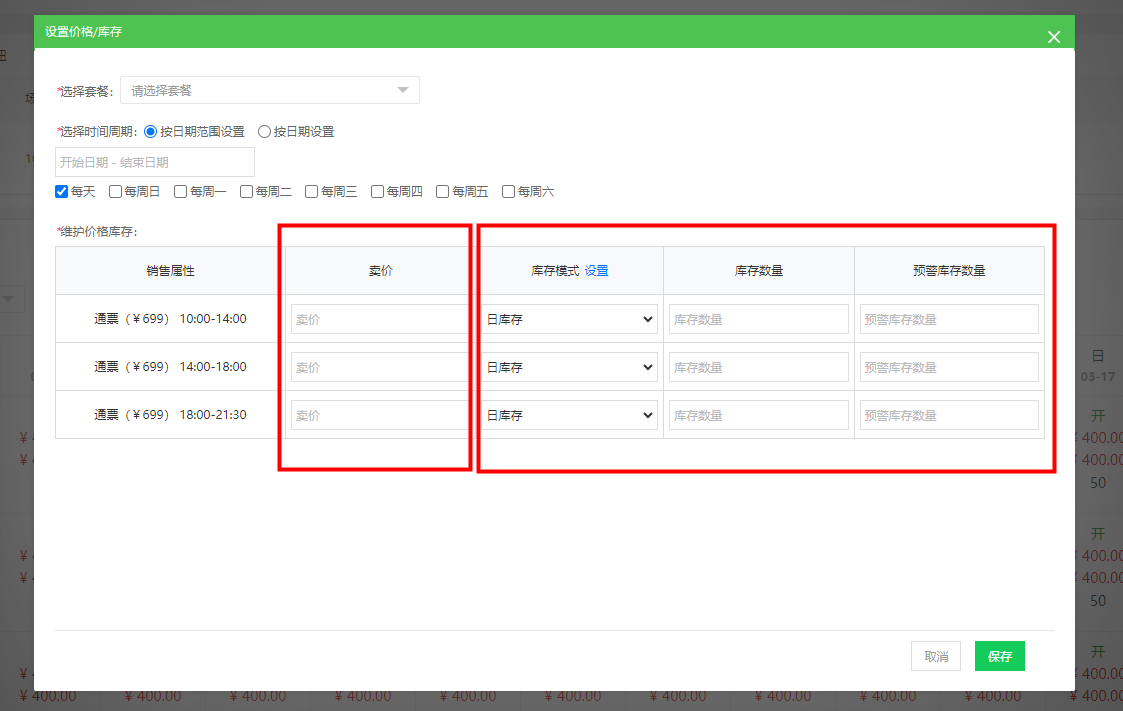The height and width of the screenshot is (711, 1123).
Task: Open the 请选择套餐 dropdown
Action: pyautogui.click(x=269, y=90)
